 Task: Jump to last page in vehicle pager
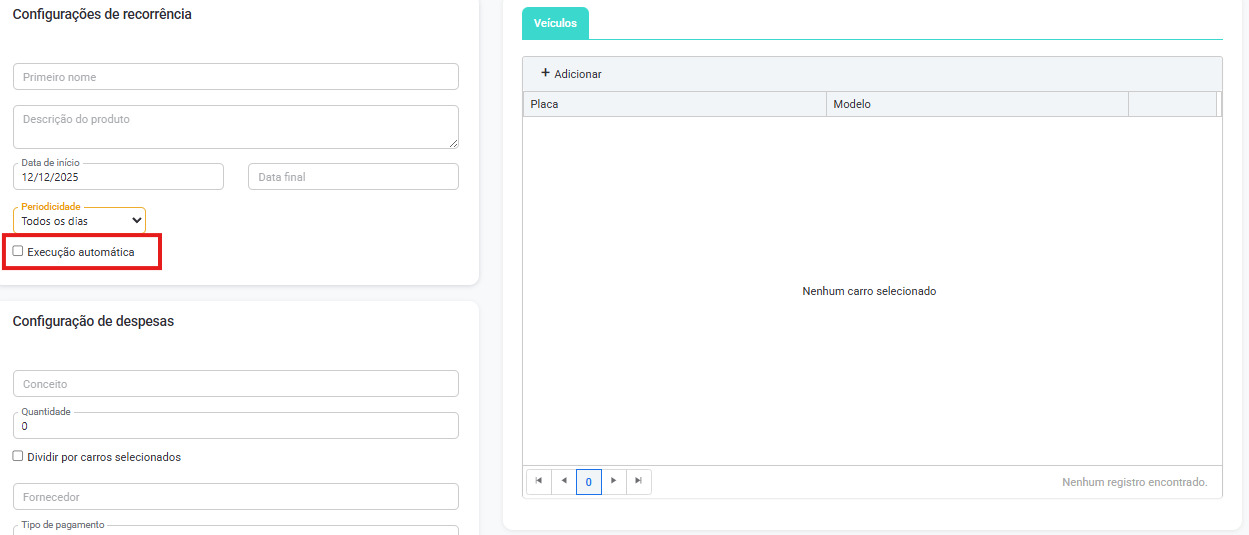pyautogui.click(x=639, y=481)
